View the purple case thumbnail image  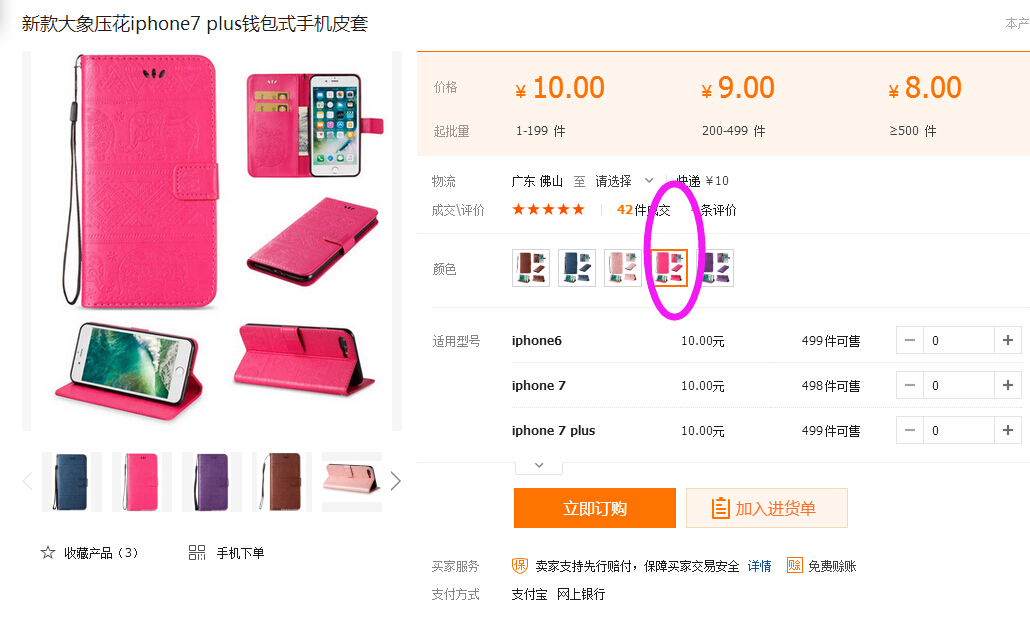[212, 481]
